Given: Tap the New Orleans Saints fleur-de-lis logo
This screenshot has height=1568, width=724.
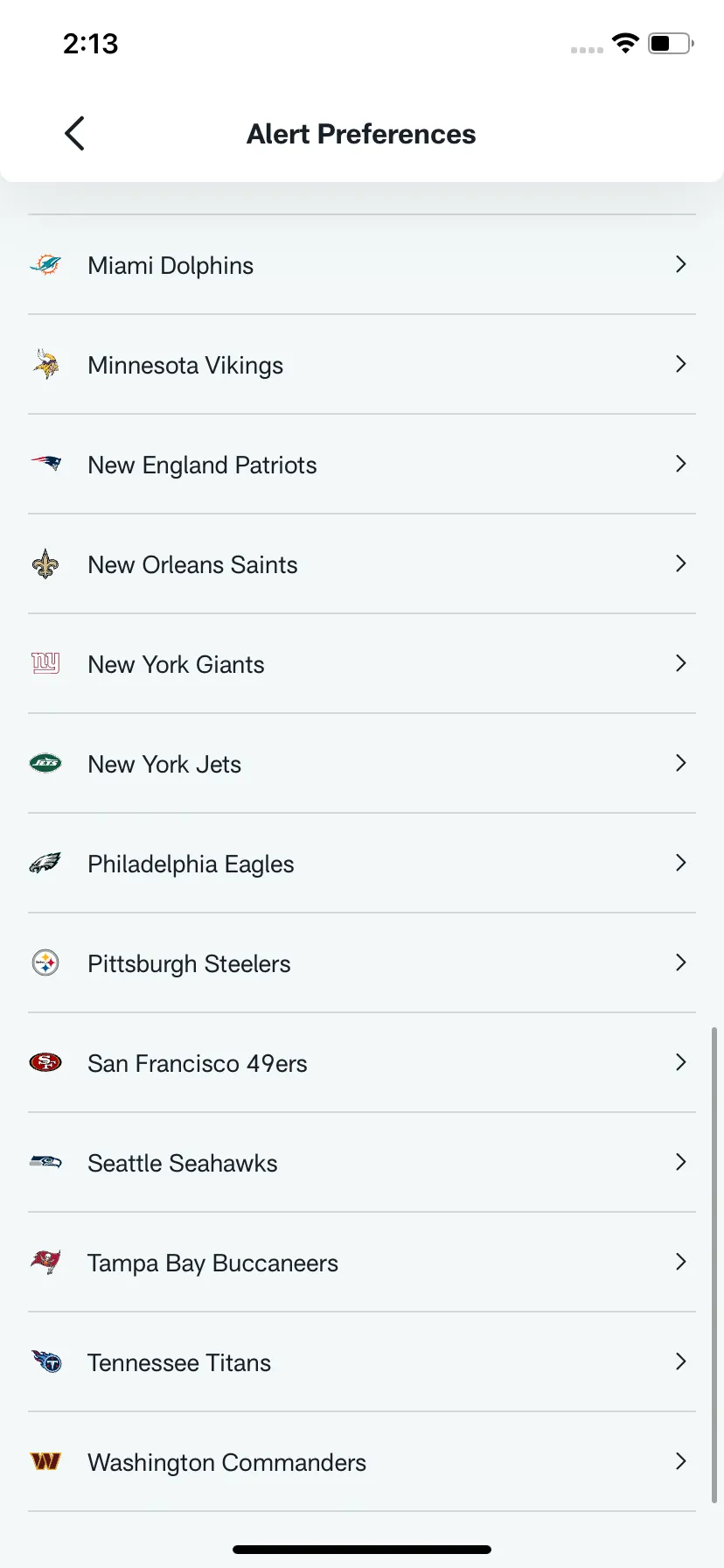Looking at the screenshot, I should (x=45, y=564).
